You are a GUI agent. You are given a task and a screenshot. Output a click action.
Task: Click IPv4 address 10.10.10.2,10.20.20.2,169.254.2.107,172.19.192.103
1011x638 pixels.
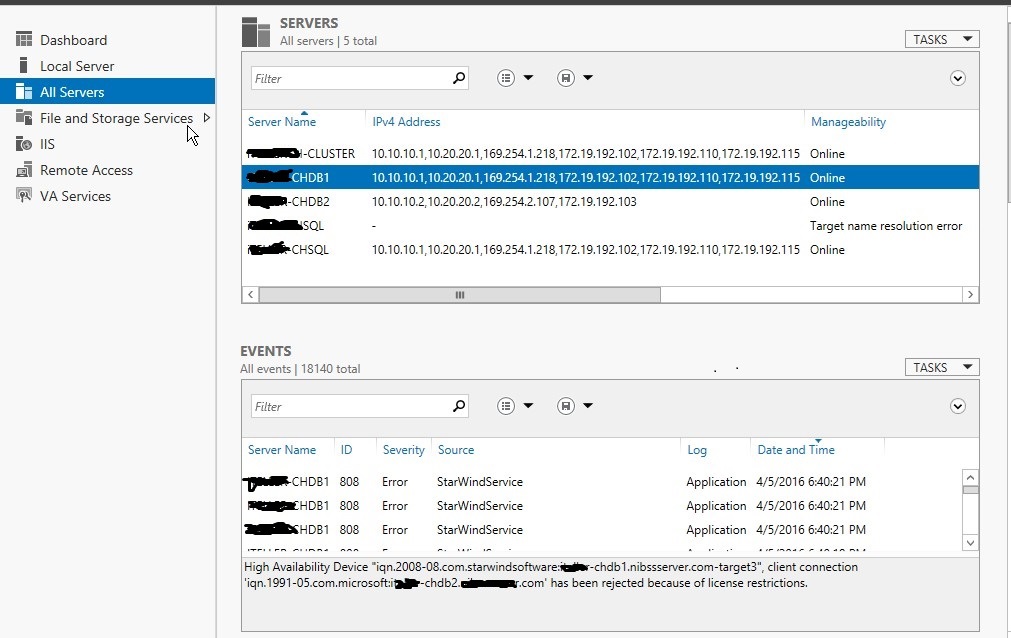tap(504, 201)
